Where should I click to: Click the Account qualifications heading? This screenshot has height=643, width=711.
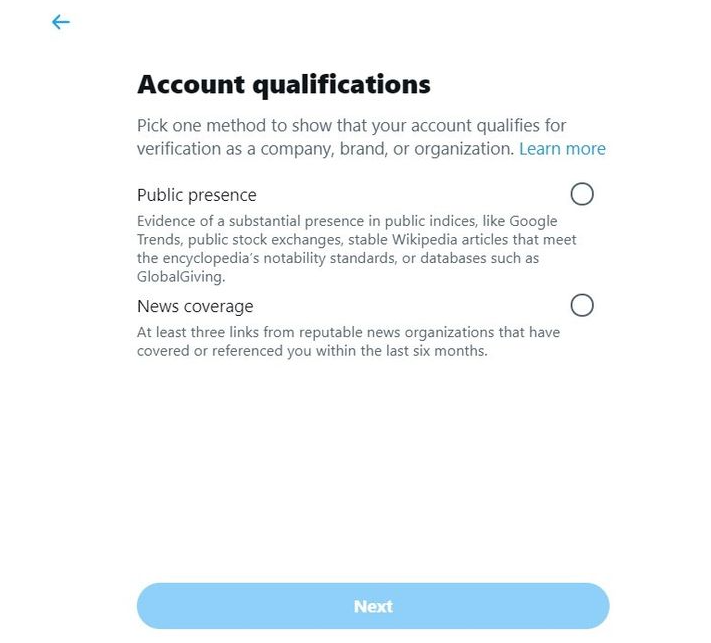pos(284,85)
